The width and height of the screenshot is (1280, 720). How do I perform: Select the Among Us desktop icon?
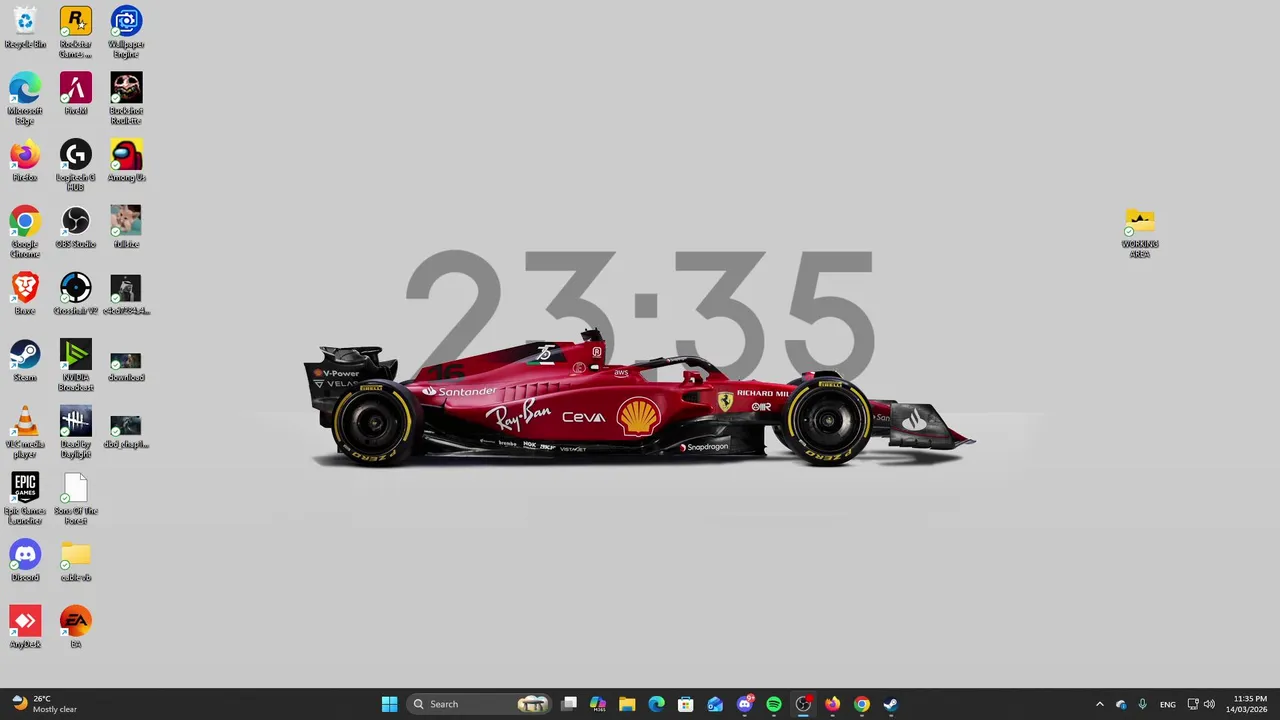tap(126, 160)
